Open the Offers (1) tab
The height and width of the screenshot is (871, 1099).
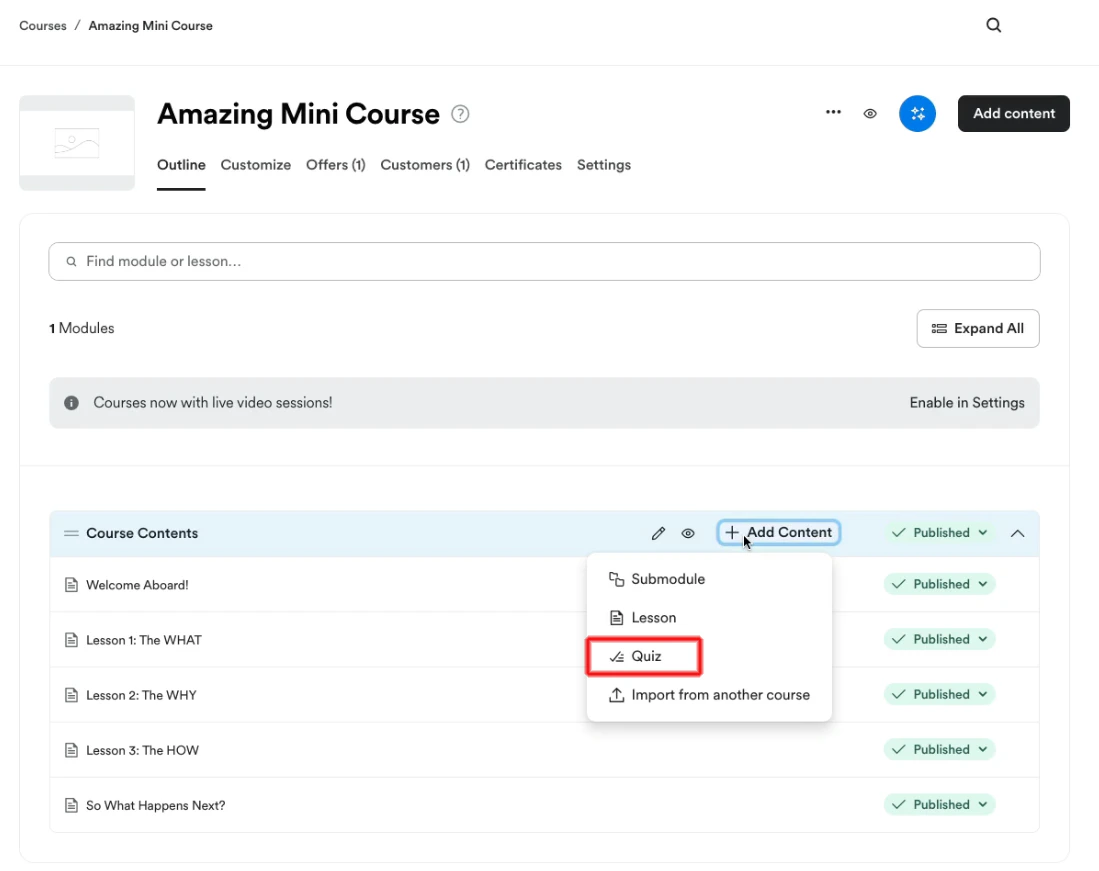click(x=336, y=165)
